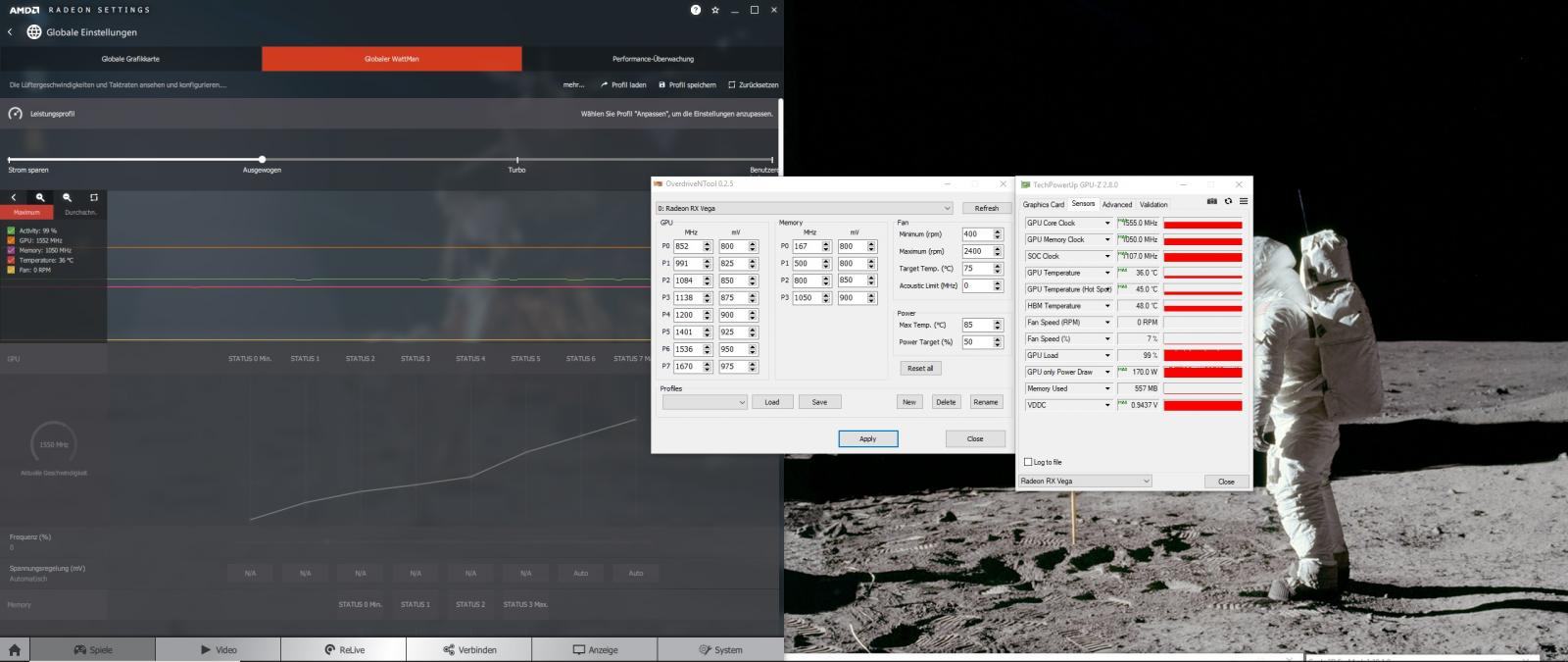Image resolution: width=1568 pixels, height=662 pixels.
Task: Open the Profiles dropdown in OverdriveNTool
Action: click(x=705, y=402)
